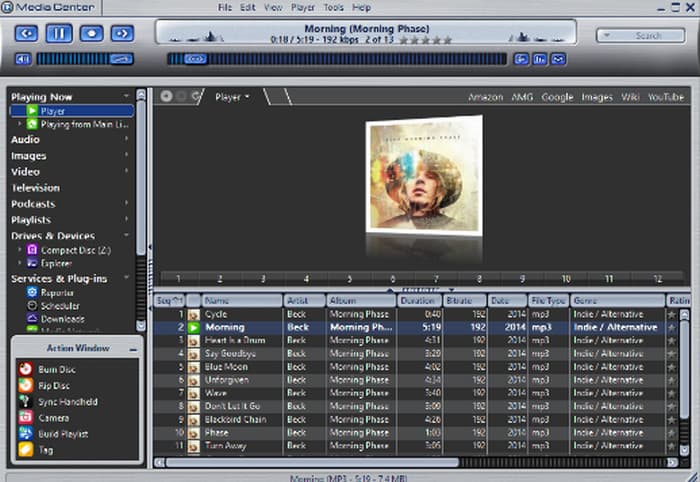Collapse the Services & Plug-ins section
700x482 pixels.
[126, 278]
